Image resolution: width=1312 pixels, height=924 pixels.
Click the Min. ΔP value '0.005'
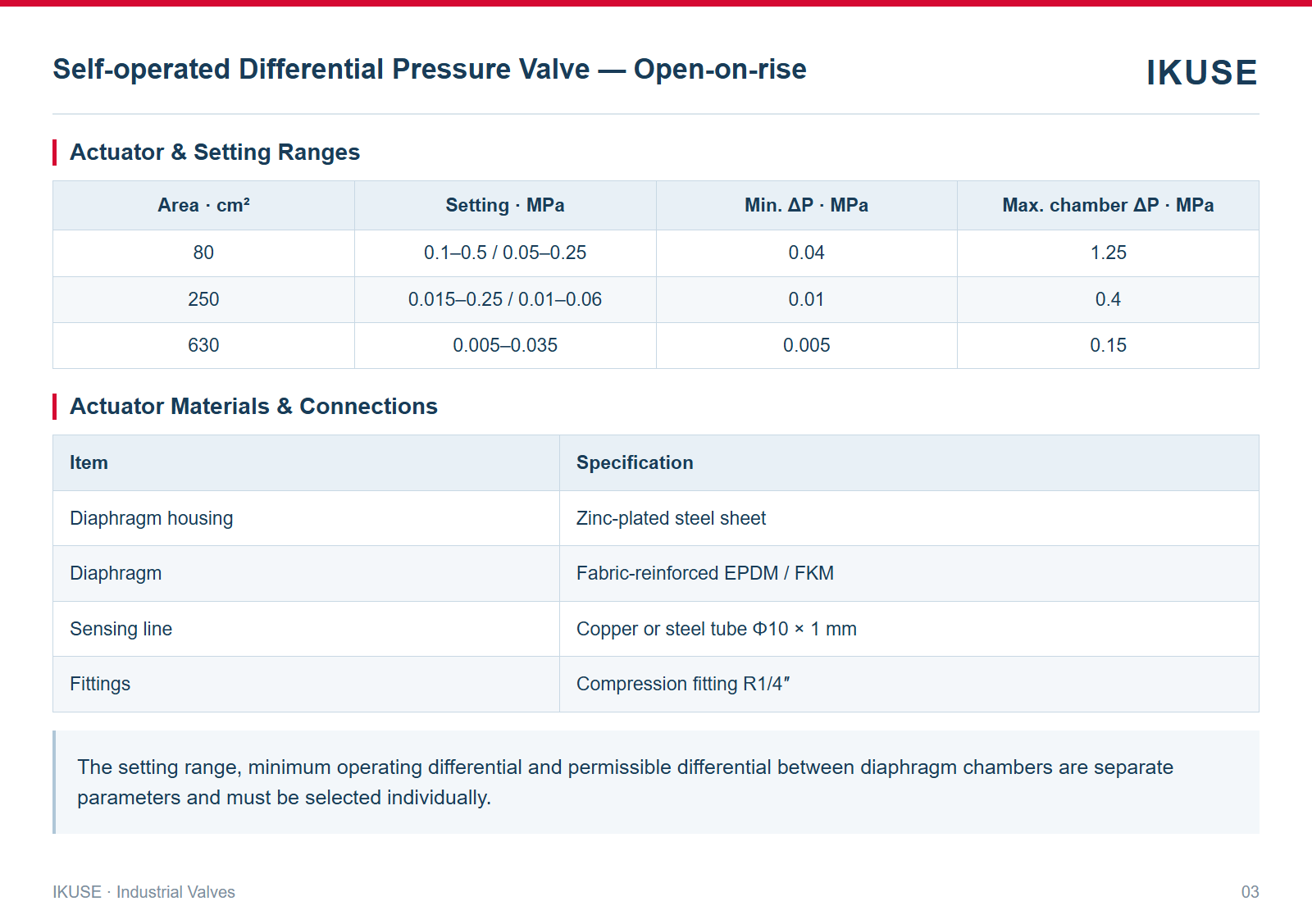click(x=806, y=345)
